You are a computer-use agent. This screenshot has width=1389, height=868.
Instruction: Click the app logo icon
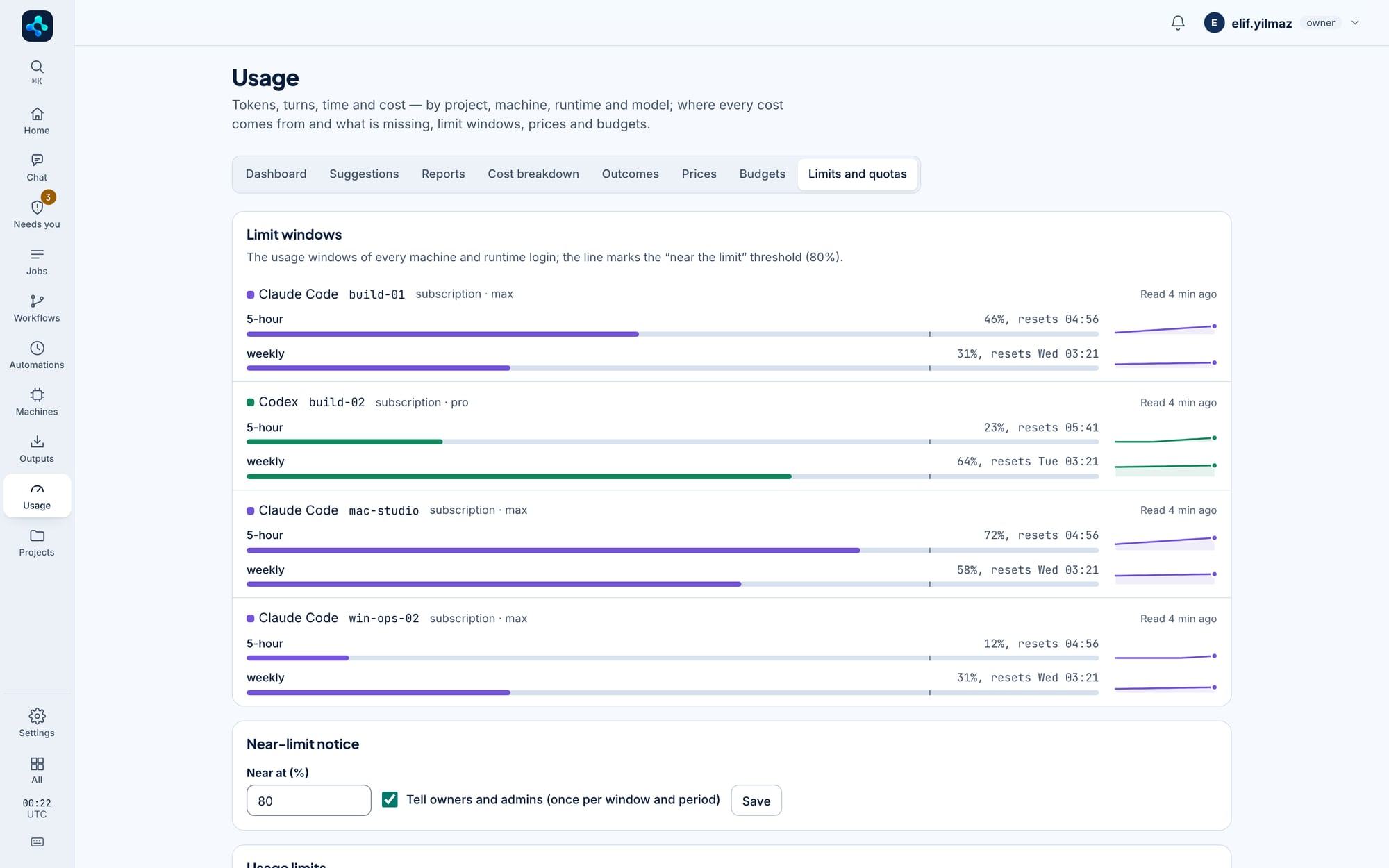point(37,26)
